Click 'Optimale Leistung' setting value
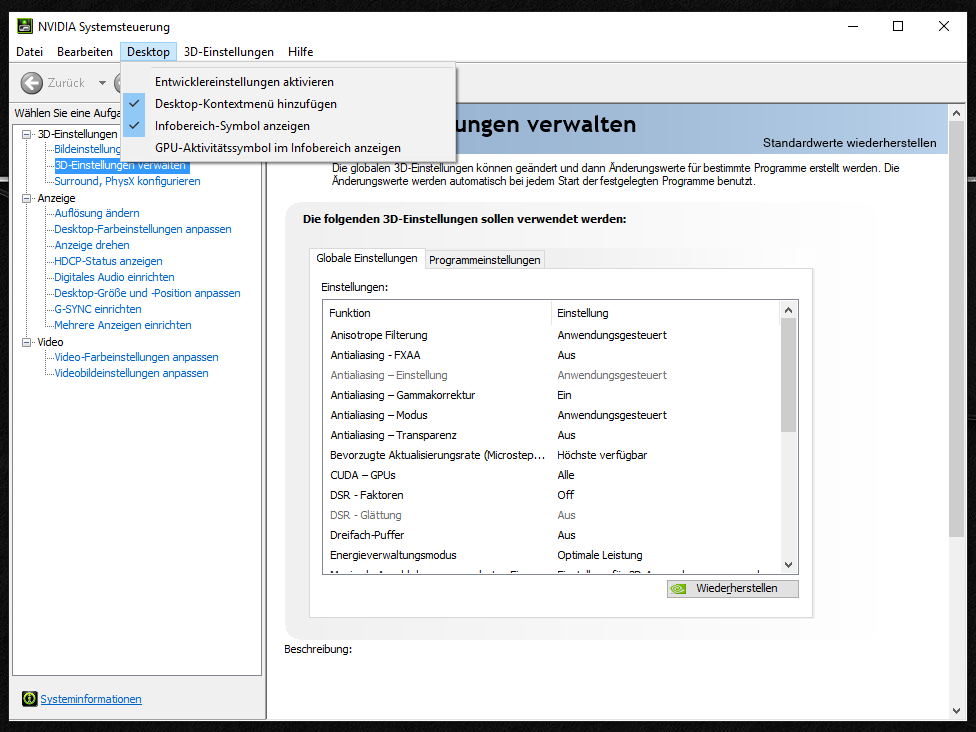Viewport: 976px width, 732px height. [599, 555]
